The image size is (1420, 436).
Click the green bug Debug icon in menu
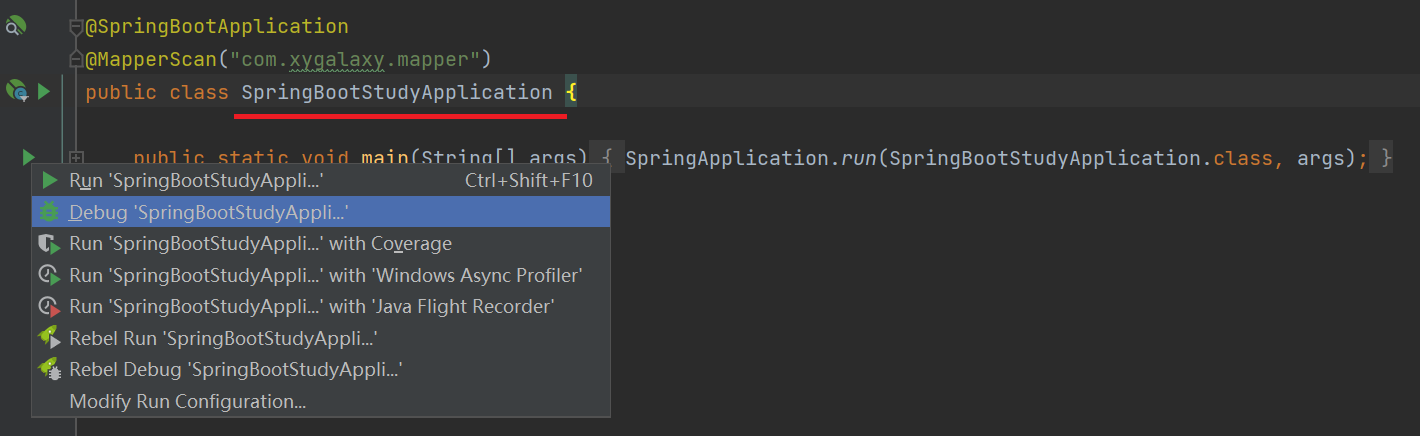pos(49,212)
